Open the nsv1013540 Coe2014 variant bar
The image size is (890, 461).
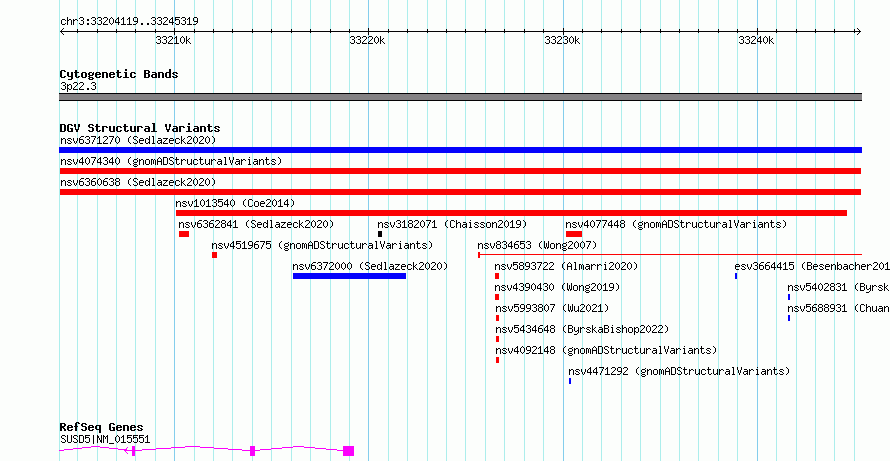coord(511,213)
